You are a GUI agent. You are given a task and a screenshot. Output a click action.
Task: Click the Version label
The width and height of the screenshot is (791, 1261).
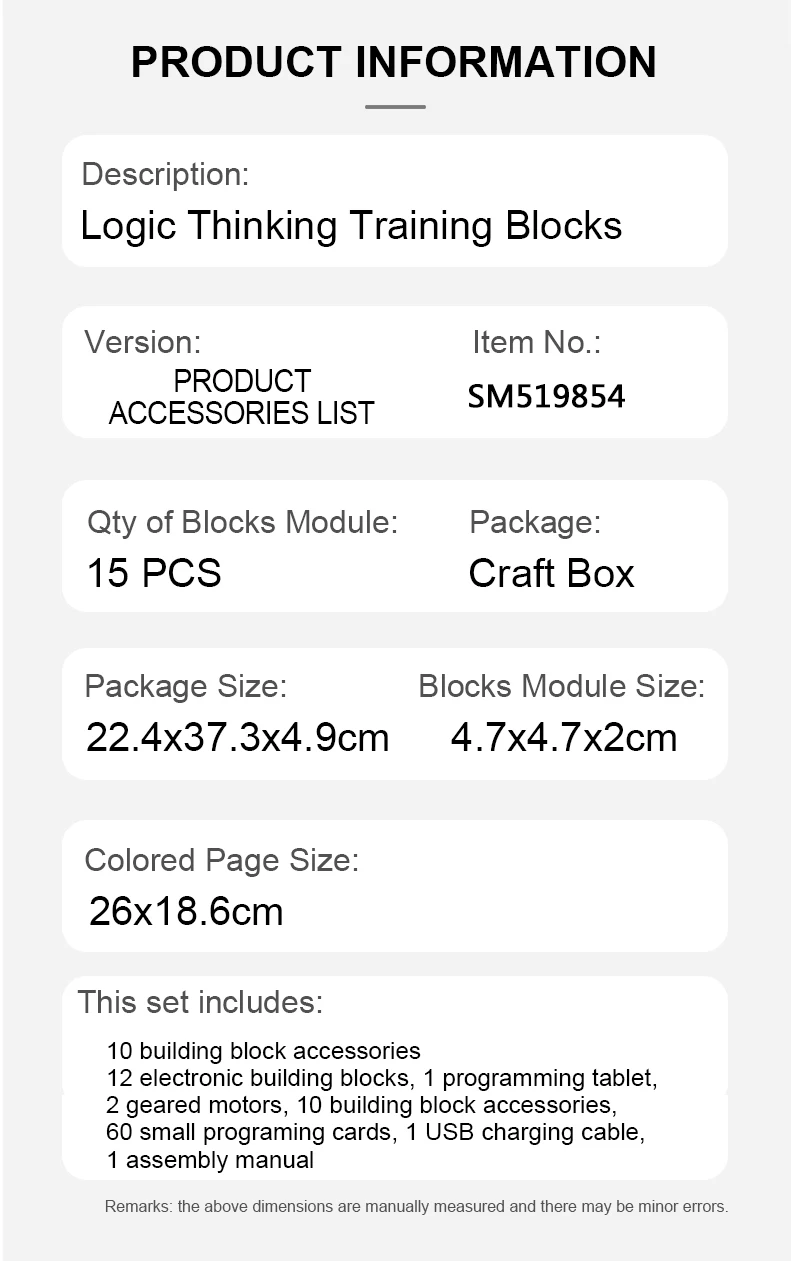[143, 342]
